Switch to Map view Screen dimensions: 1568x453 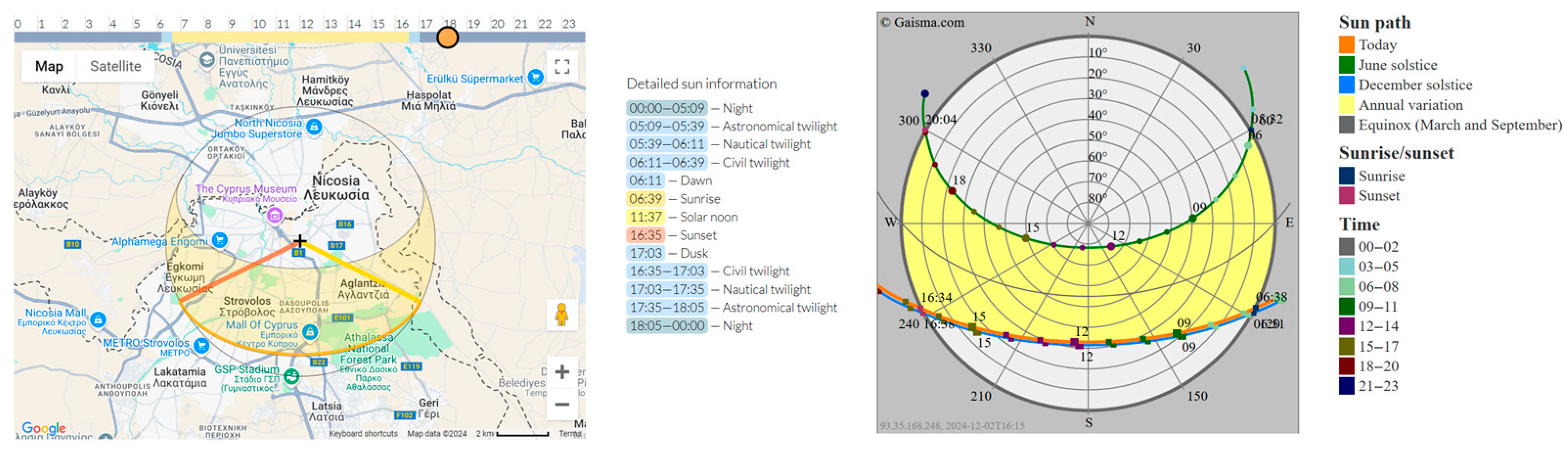49,66
